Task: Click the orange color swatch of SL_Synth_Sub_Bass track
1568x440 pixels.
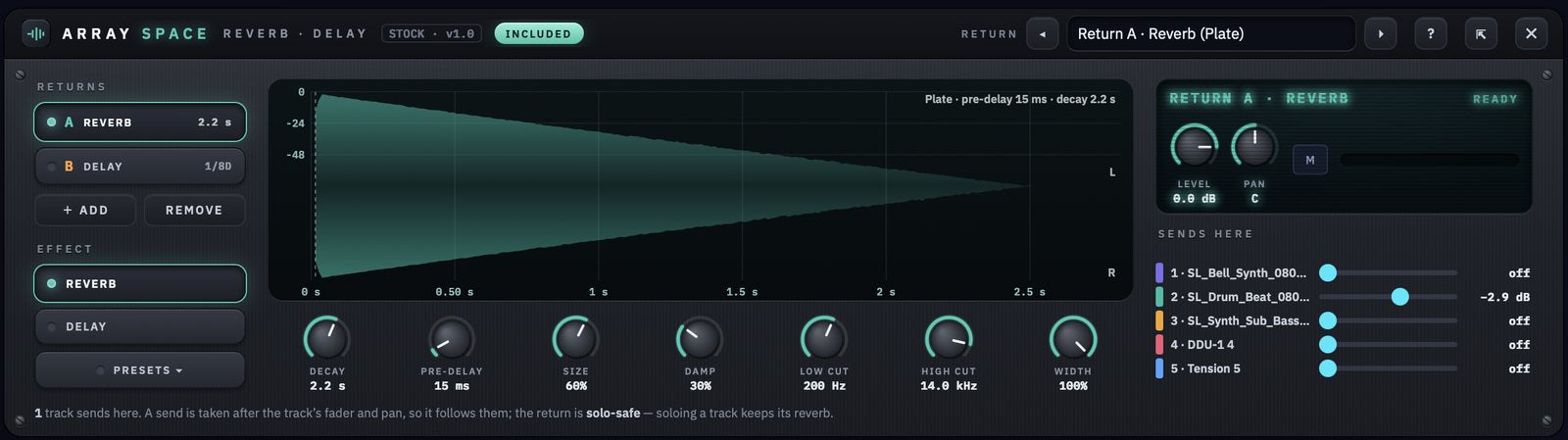Action: click(x=1159, y=320)
